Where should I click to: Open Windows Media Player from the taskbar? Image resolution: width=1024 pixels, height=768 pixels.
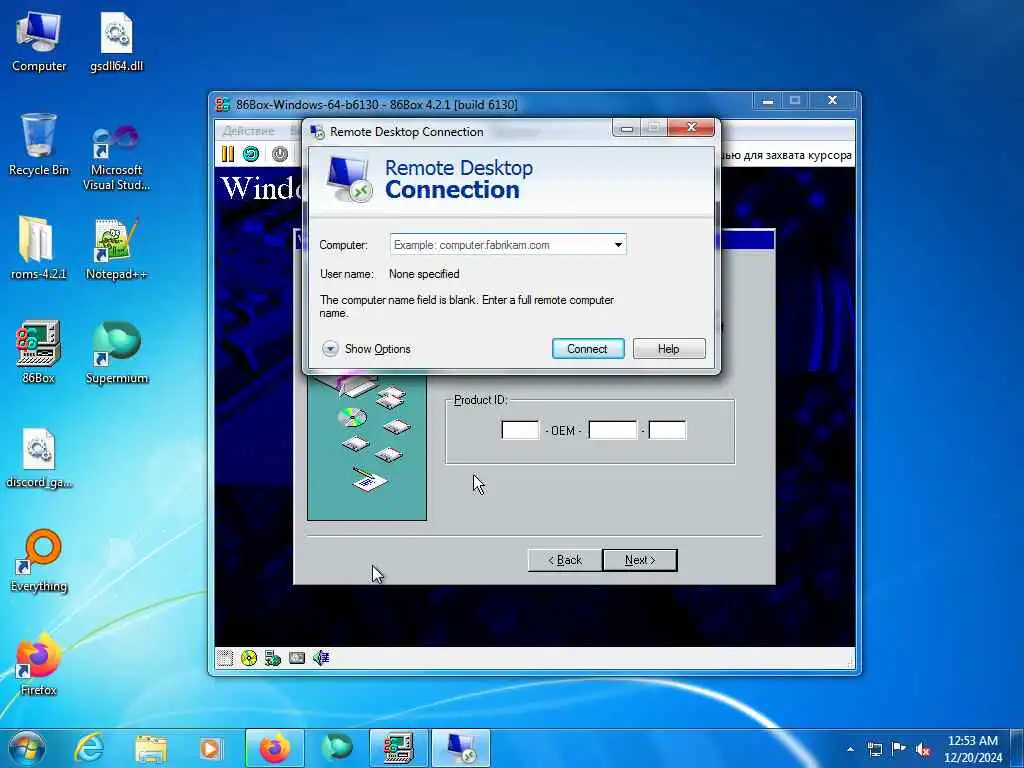[x=210, y=748]
